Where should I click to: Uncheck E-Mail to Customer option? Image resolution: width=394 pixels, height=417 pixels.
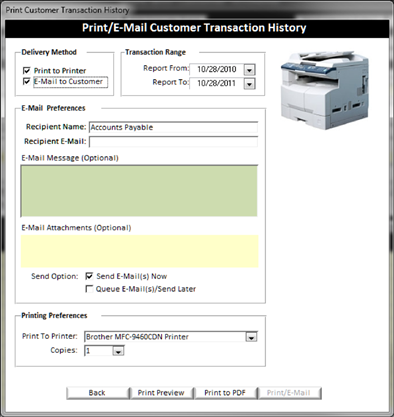(x=27, y=81)
